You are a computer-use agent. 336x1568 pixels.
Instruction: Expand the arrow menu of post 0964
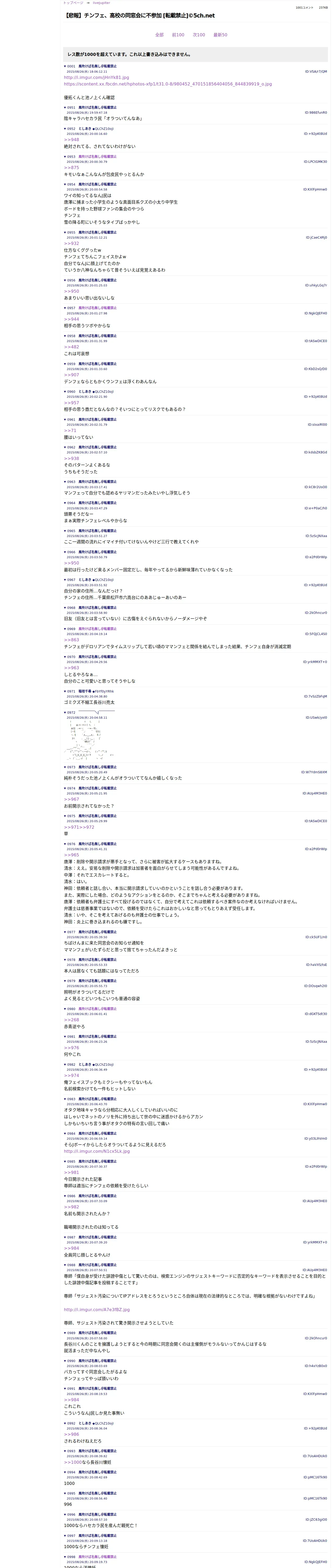(x=65, y=503)
